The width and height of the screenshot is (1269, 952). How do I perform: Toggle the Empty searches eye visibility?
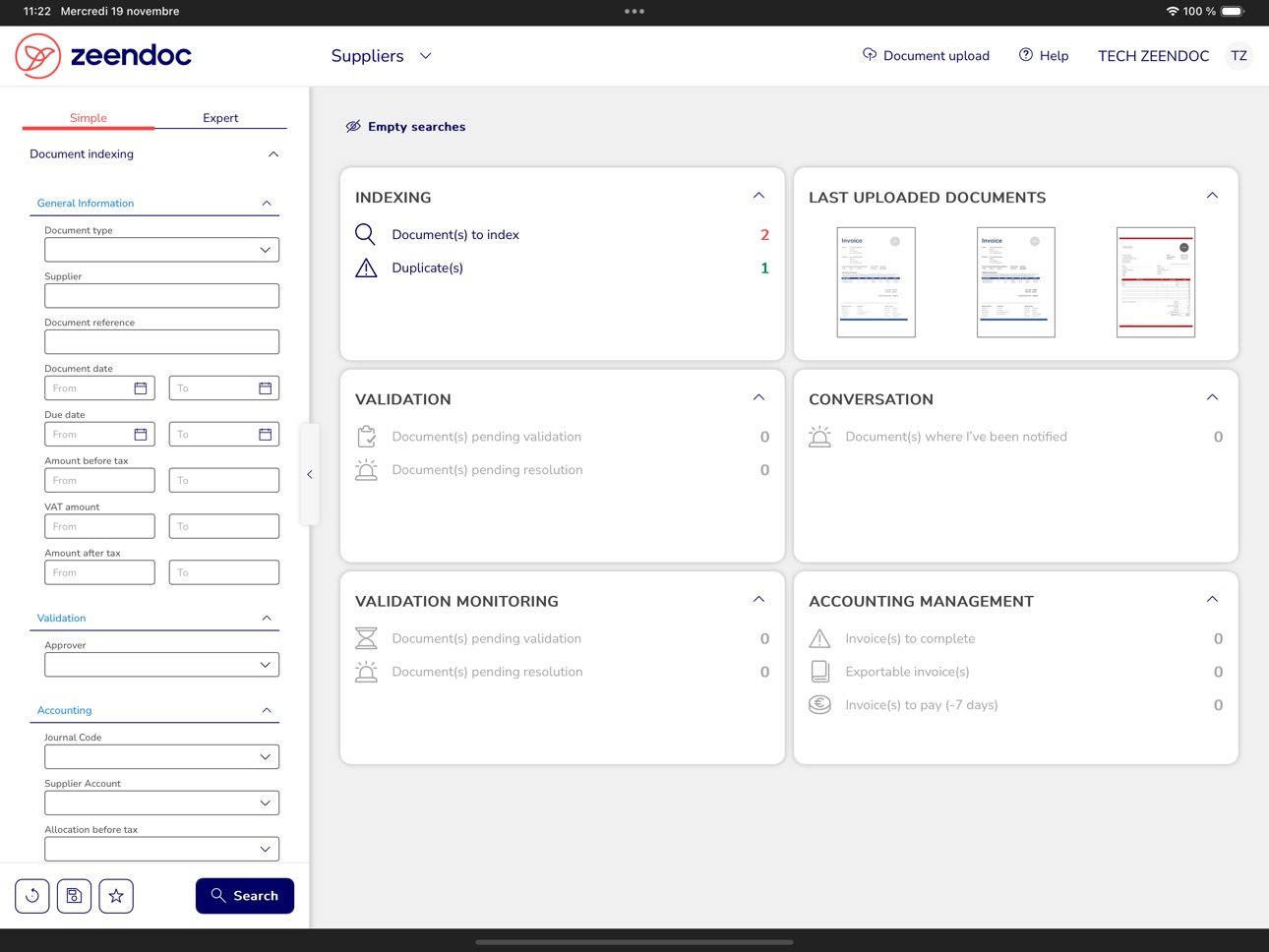point(353,127)
